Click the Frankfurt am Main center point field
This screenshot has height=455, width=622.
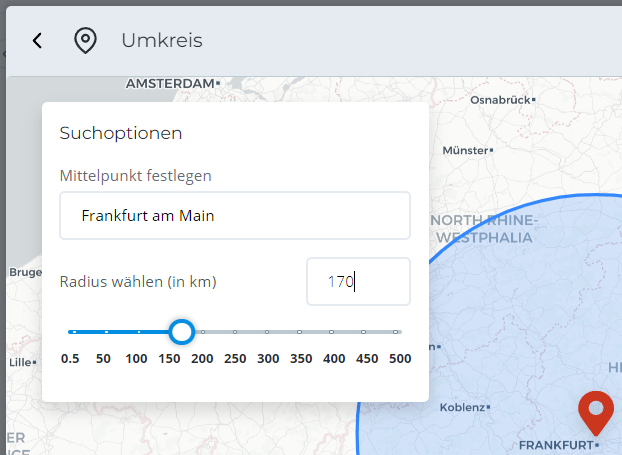point(235,216)
